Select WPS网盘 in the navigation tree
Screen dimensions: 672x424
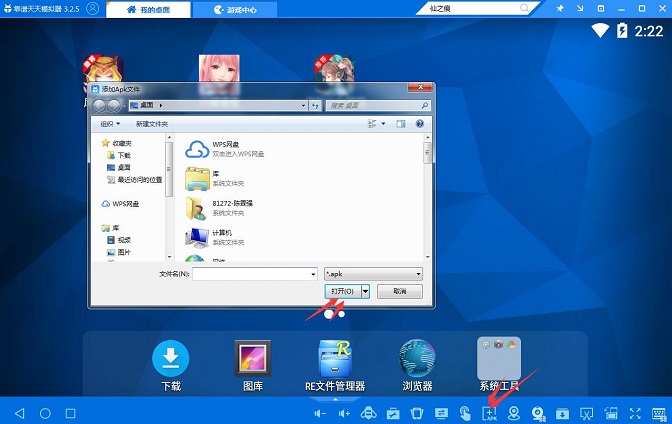pyautogui.click(x=125, y=203)
